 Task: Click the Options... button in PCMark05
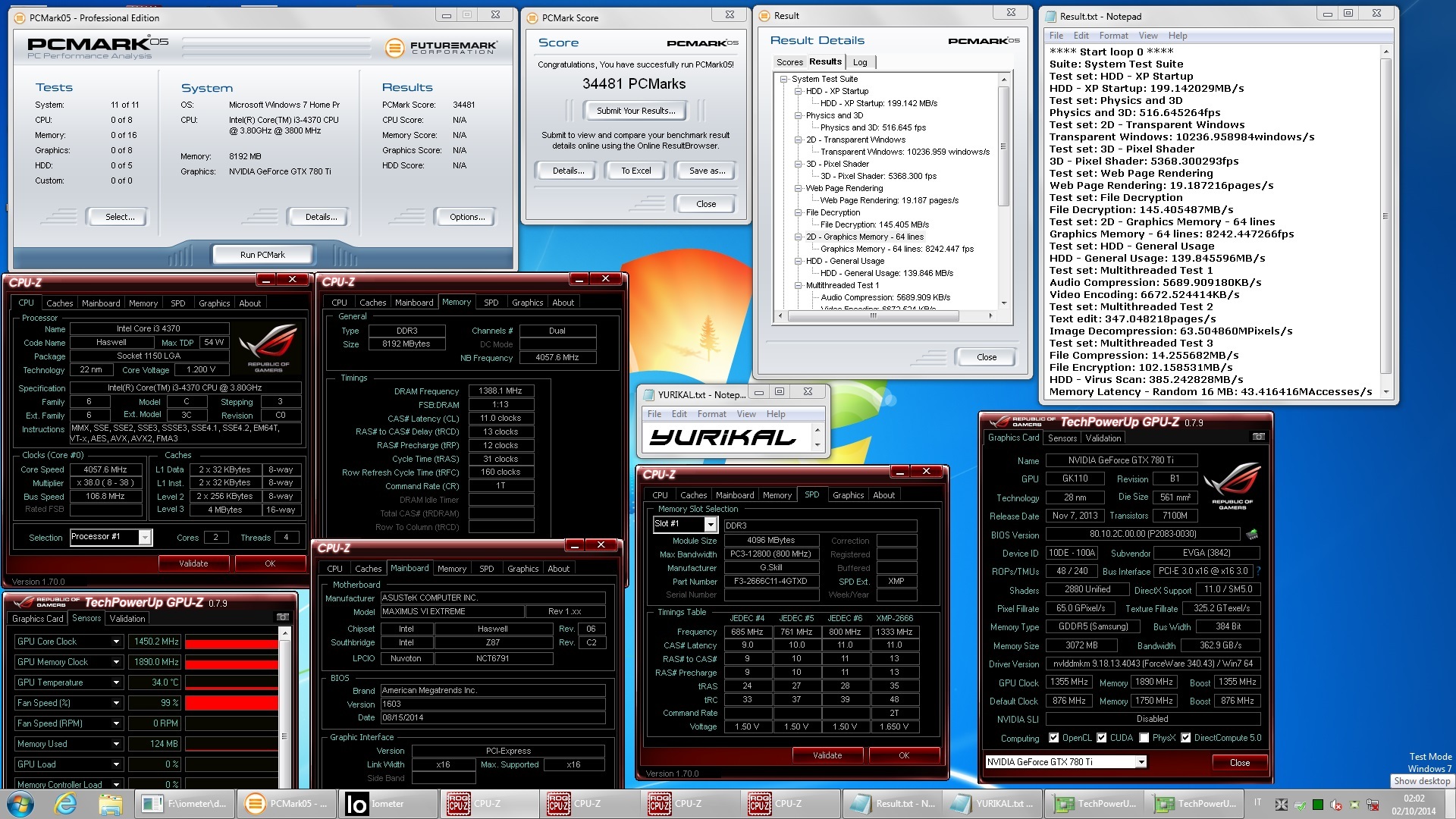pyautogui.click(x=467, y=217)
